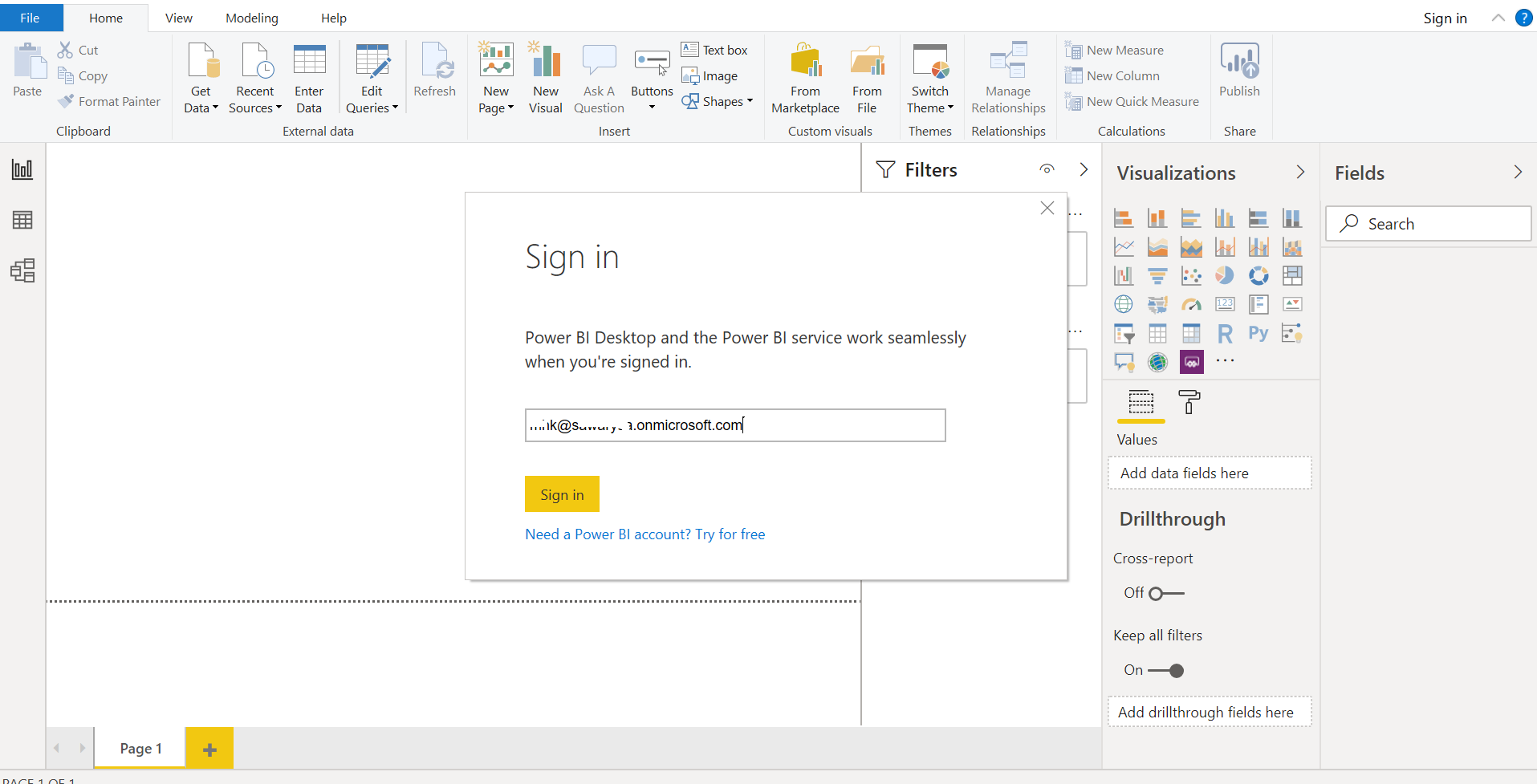Insert an R script visual

coord(1225,333)
